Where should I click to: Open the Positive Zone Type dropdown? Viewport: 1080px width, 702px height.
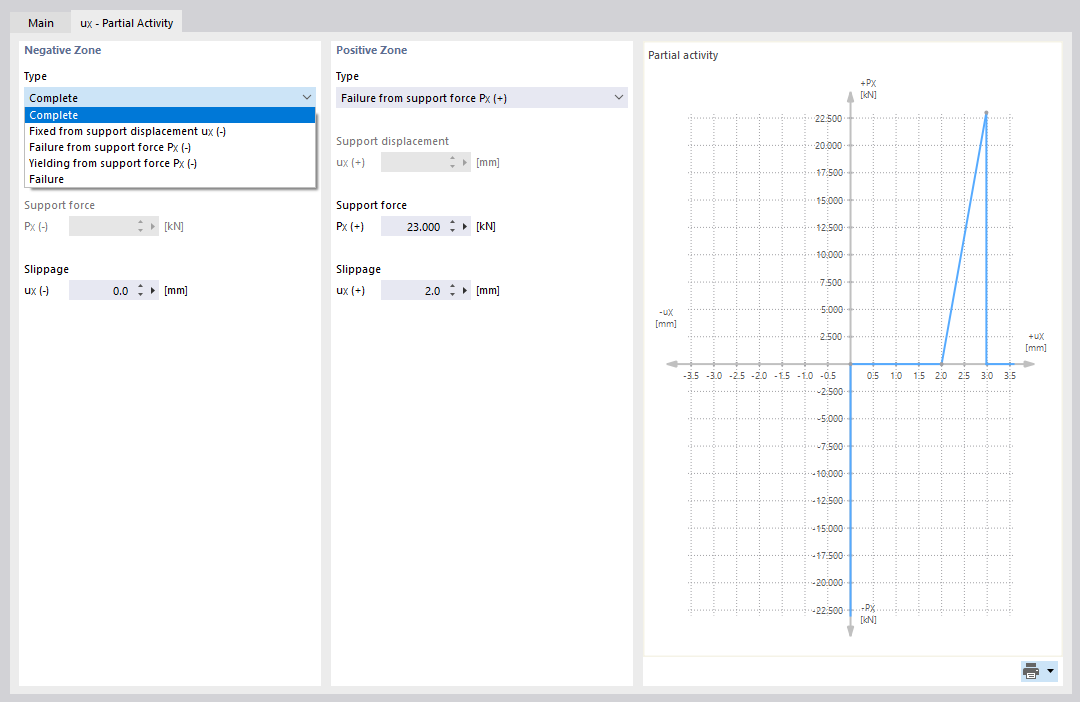(481, 98)
